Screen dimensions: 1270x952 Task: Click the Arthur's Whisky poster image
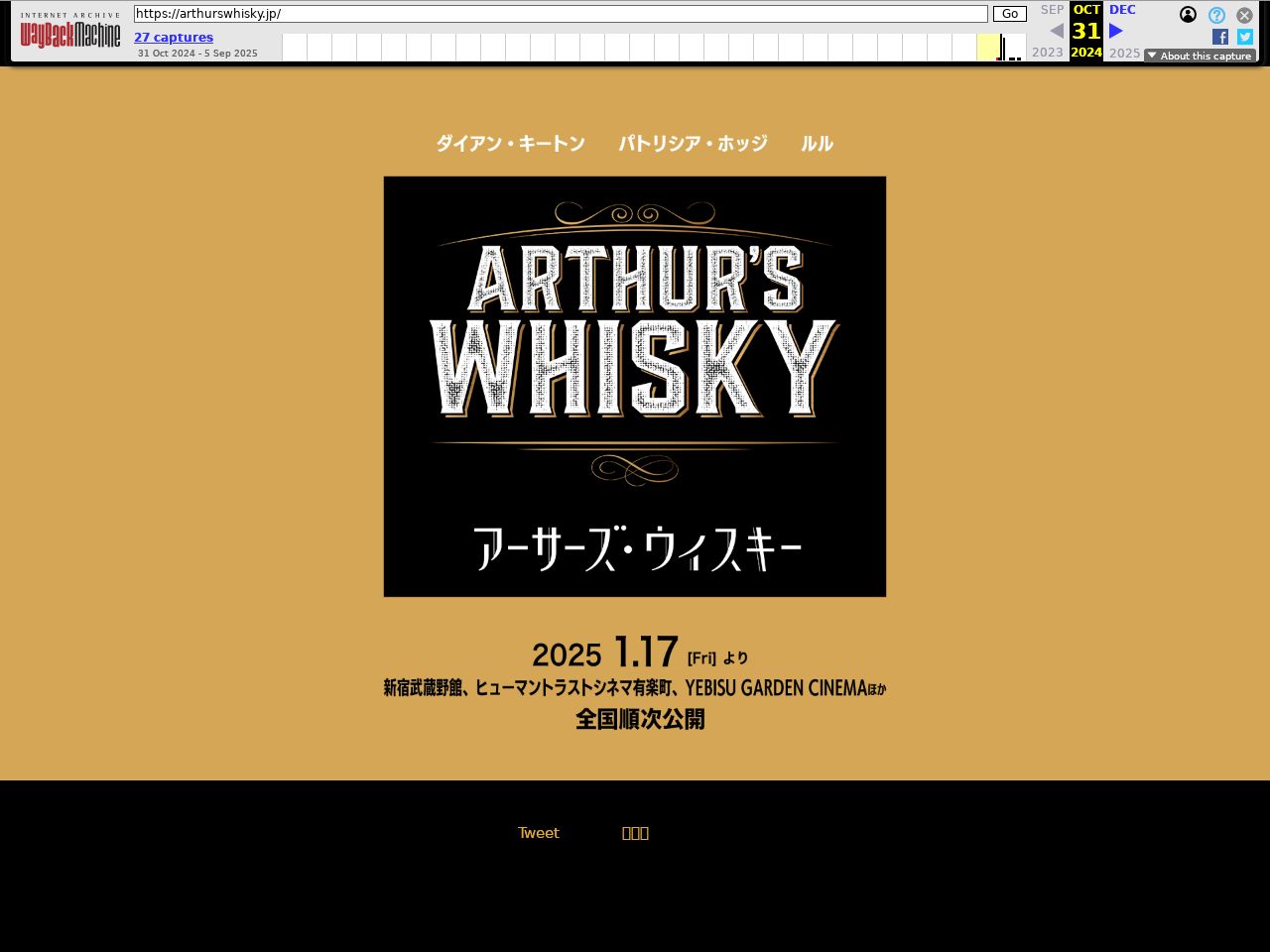[x=635, y=387]
